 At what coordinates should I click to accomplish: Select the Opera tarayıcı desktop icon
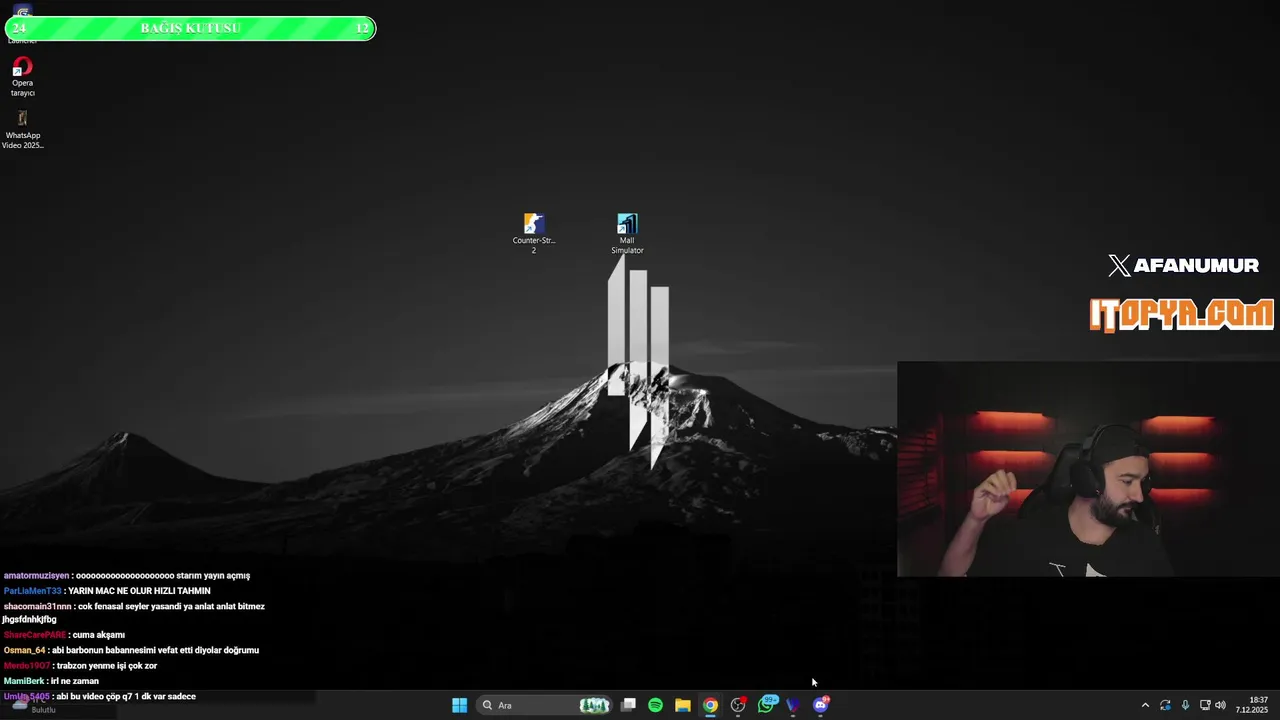point(22,78)
